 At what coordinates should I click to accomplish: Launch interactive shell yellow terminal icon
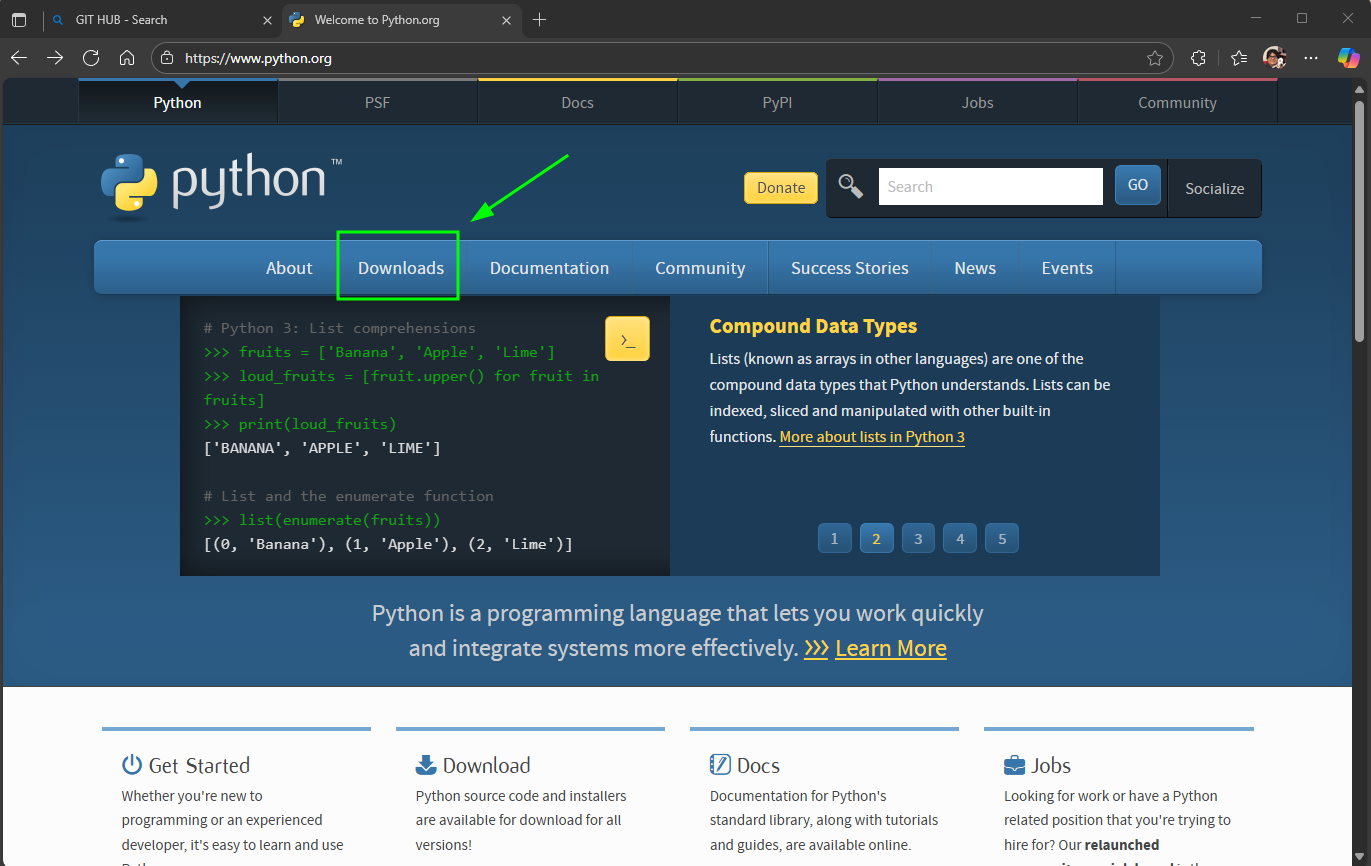click(x=627, y=339)
